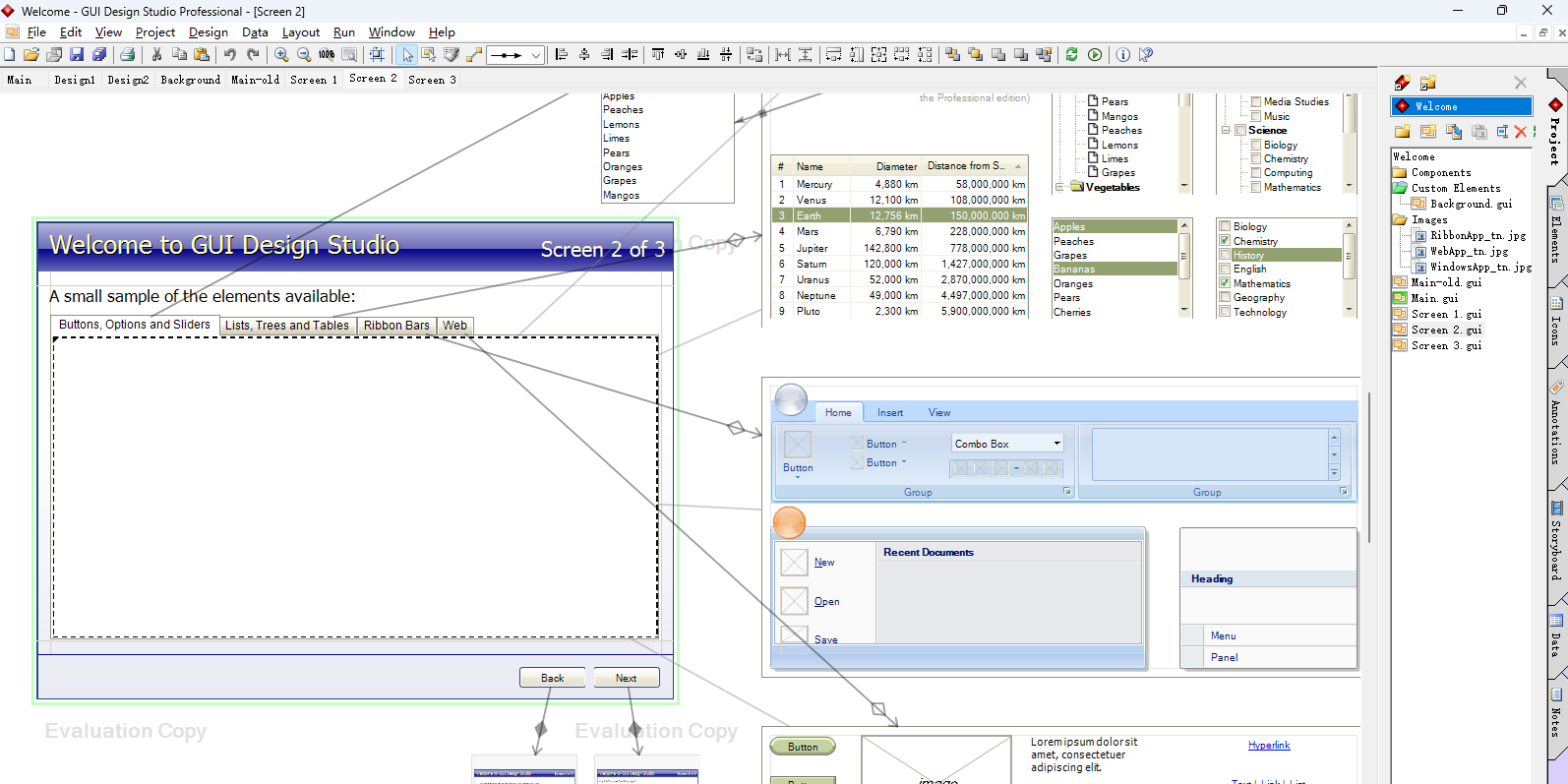This screenshot has width=1568, height=784.
Task: Select the Lists, Trees and Tables tab
Action: pyautogui.click(x=287, y=326)
